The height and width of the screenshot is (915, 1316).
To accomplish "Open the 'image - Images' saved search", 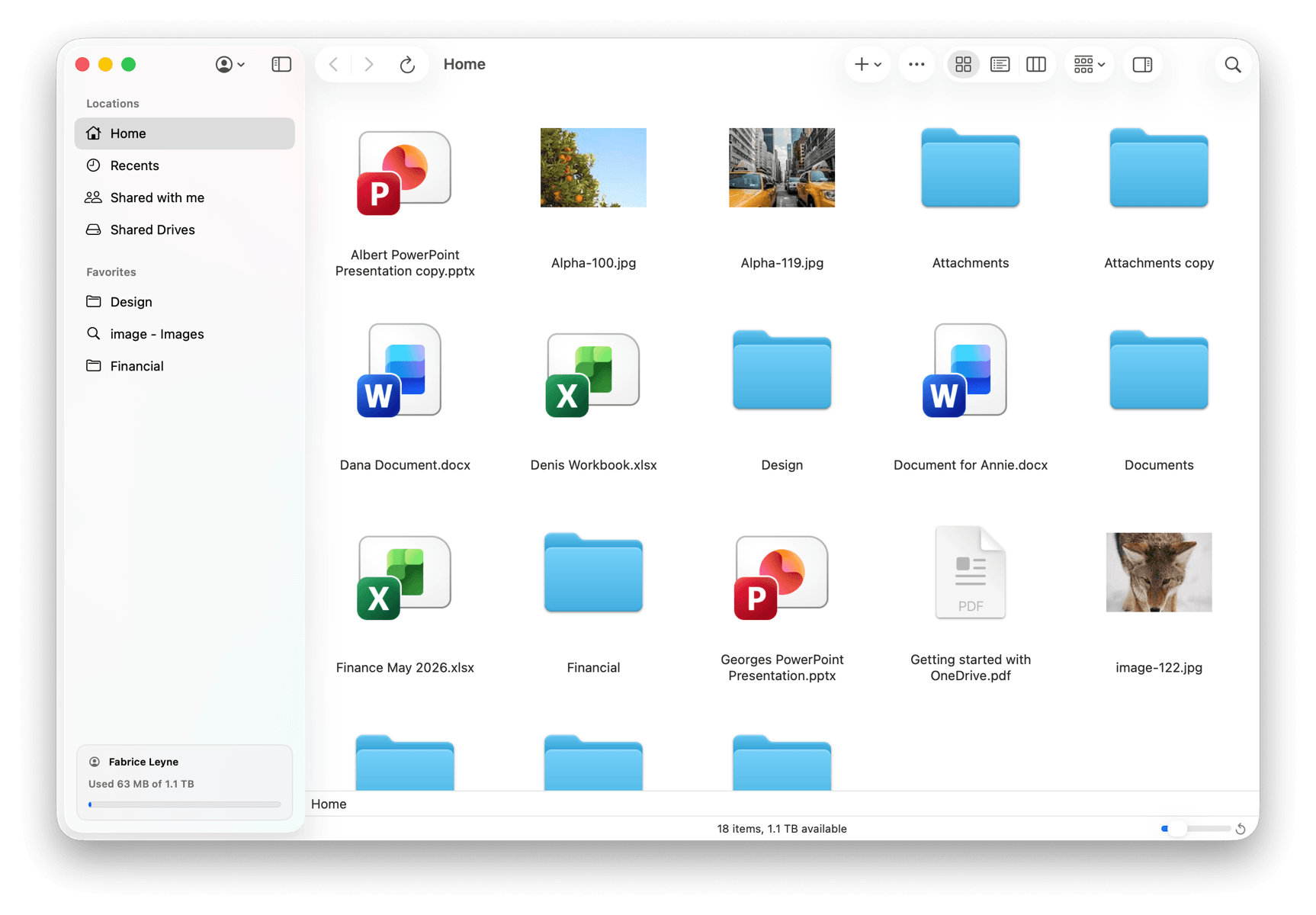I will tap(185, 334).
